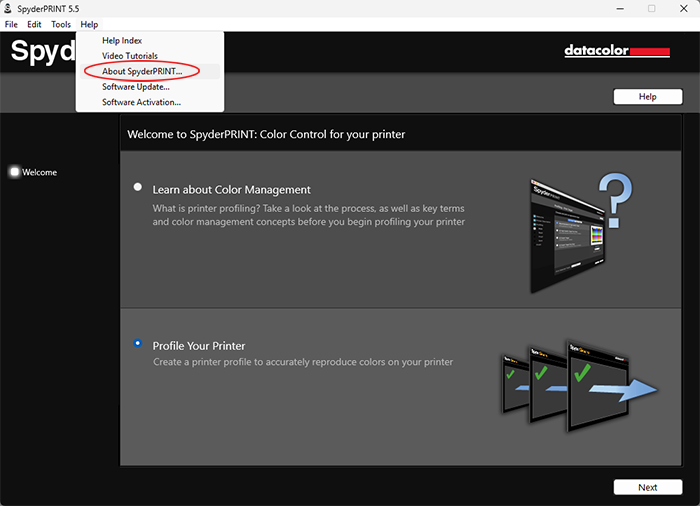Minimize the SpyderPRINT window

point(606,8)
